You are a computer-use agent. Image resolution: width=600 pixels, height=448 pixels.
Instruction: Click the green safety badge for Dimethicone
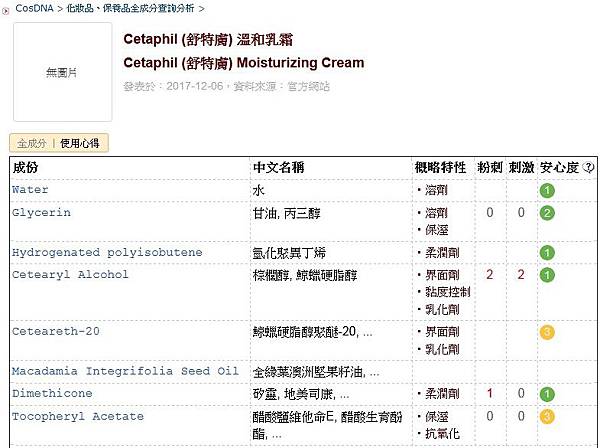point(547,394)
